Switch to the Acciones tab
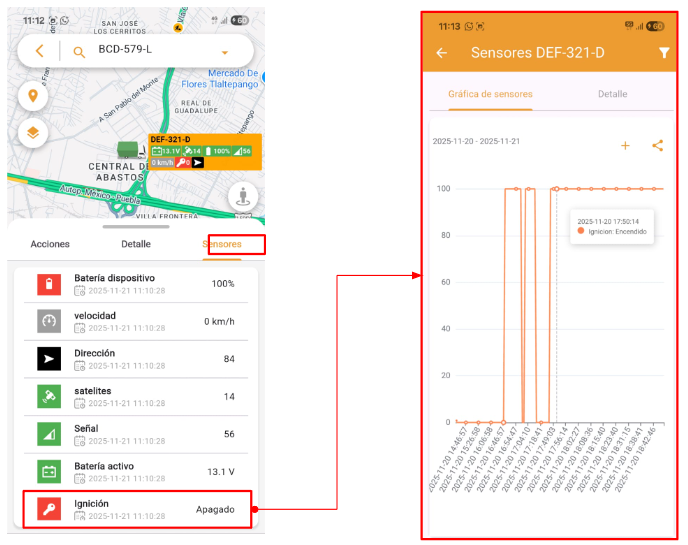The height and width of the screenshot is (545, 688). click(50, 244)
